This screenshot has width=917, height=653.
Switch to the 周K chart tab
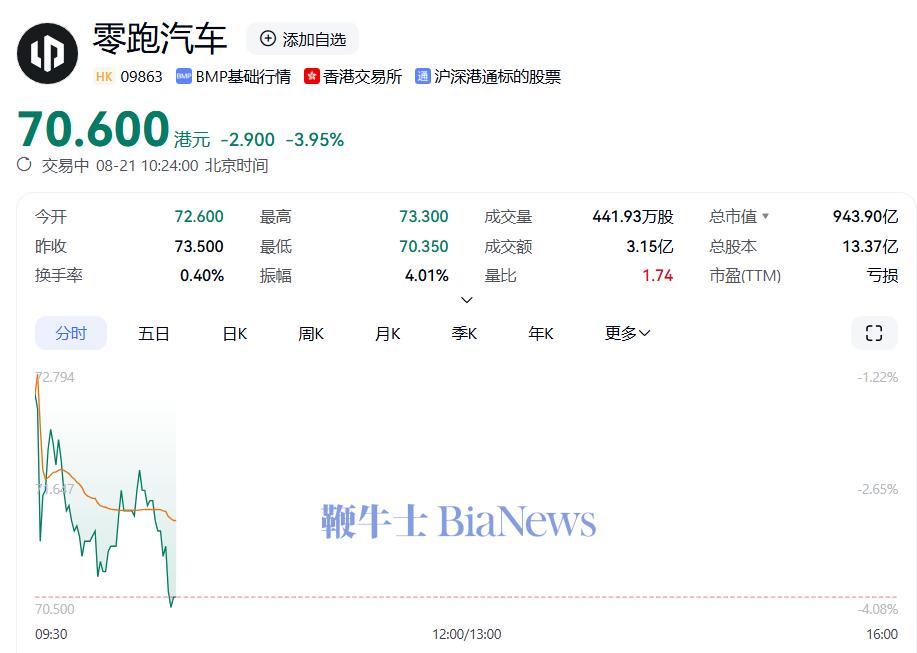pos(311,334)
